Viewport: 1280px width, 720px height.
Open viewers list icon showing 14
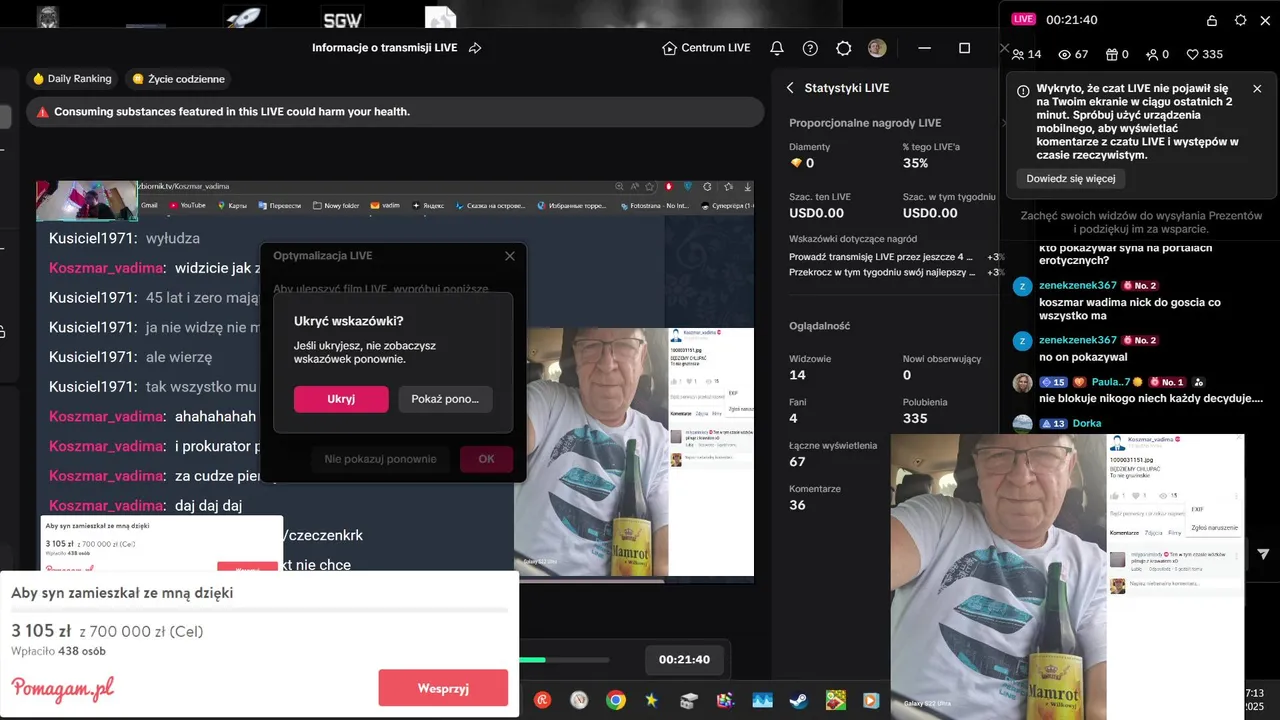pyautogui.click(x=1026, y=55)
